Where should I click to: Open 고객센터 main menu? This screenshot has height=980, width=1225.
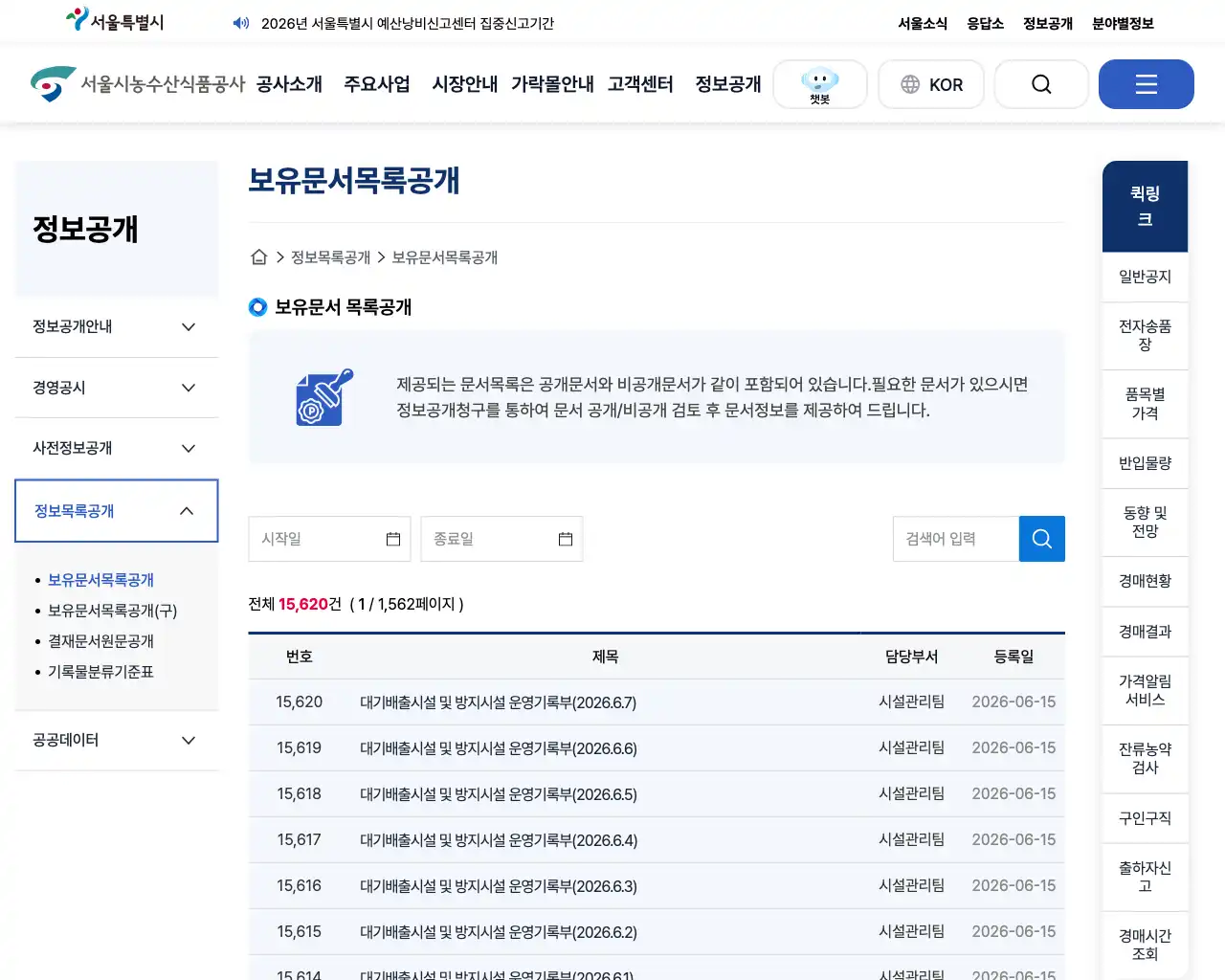(640, 84)
